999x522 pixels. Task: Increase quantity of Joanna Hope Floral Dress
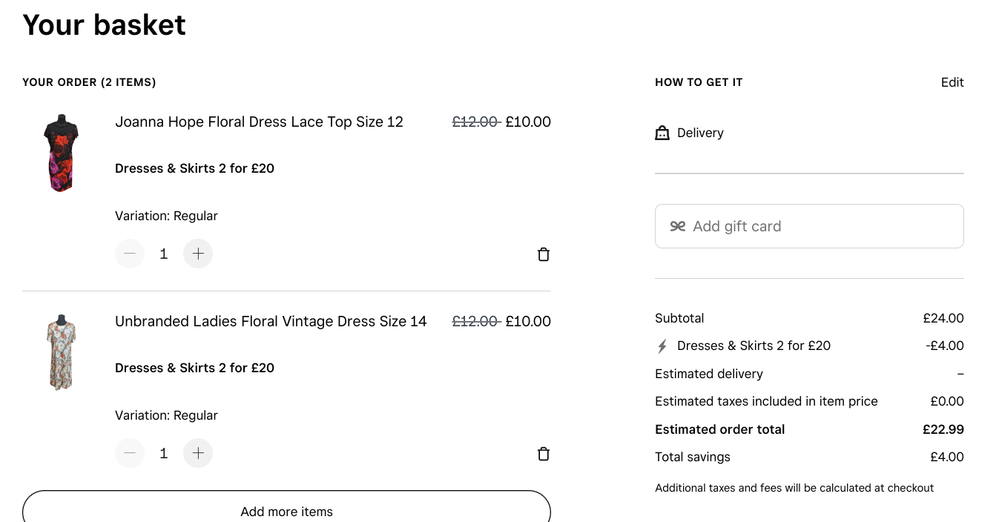tap(198, 254)
